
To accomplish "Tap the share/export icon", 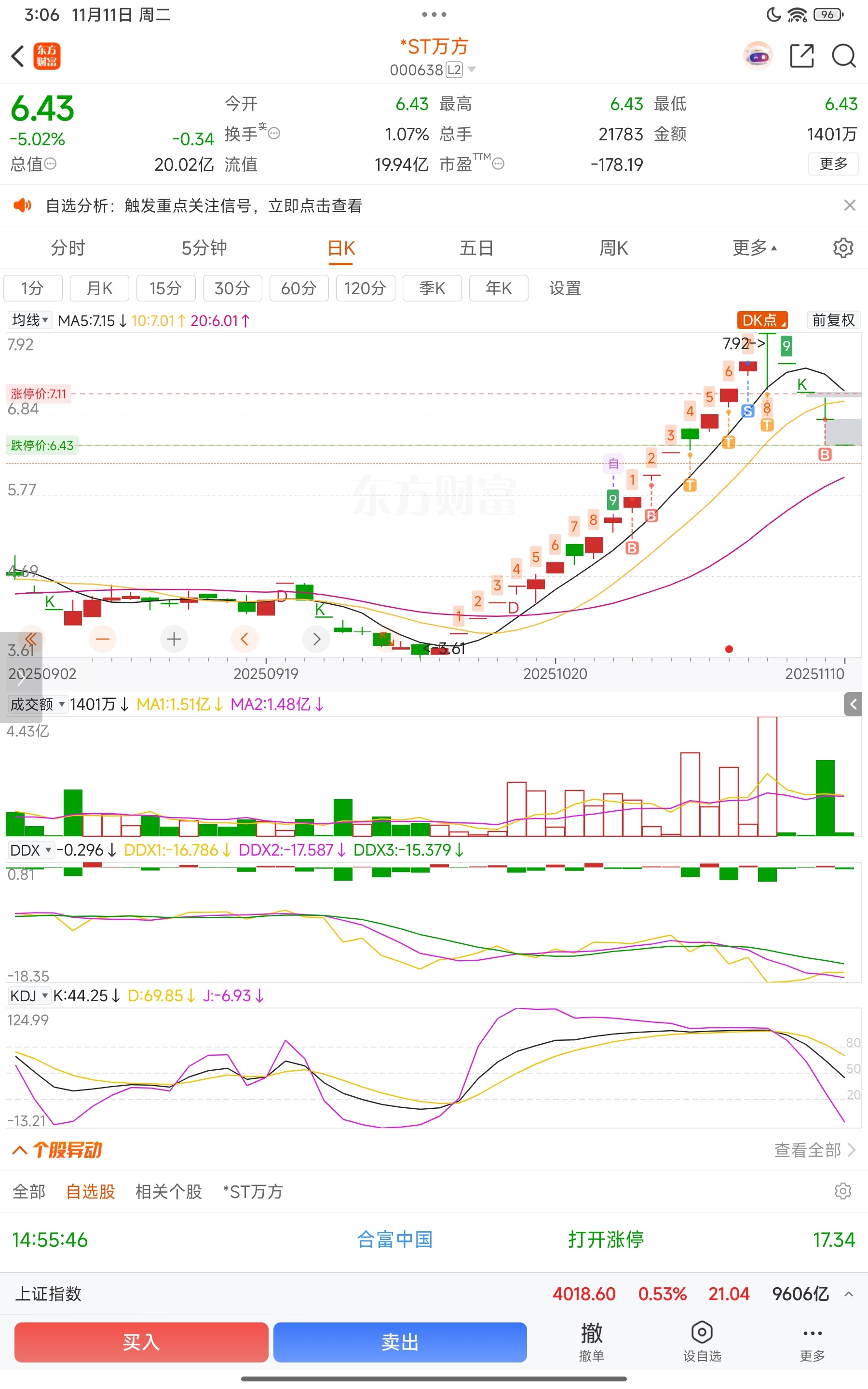I will 802,55.
